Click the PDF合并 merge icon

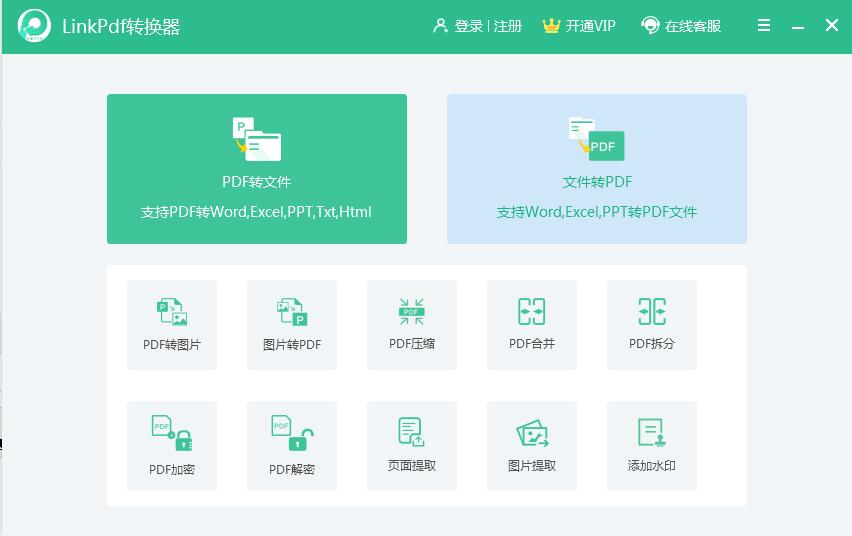(531, 311)
